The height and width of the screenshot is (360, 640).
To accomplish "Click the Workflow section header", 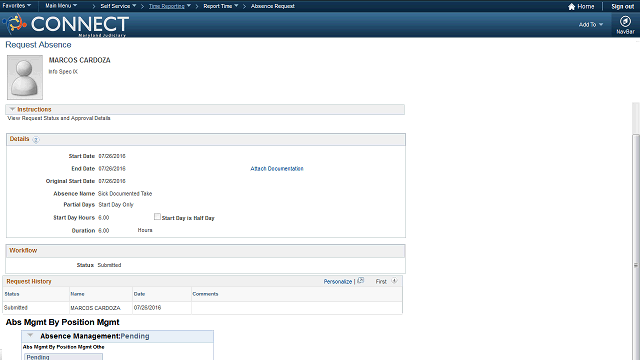I will coord(205,251).
